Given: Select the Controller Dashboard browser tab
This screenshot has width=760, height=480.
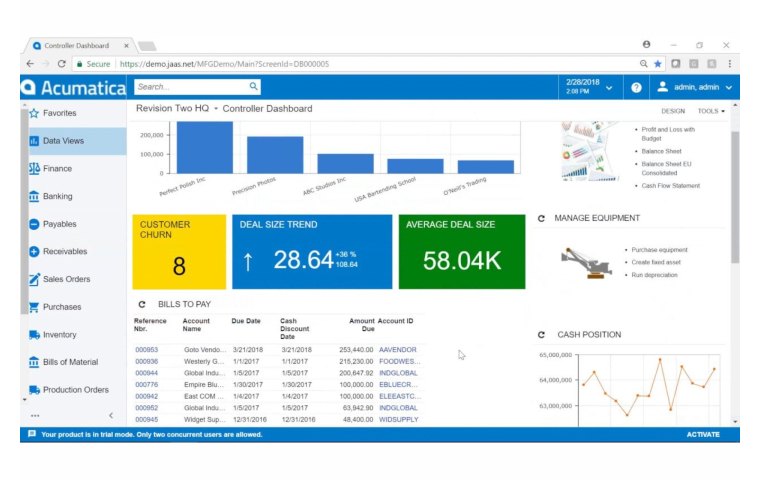Looking at the screenshot, I should (x=78, y=46).
